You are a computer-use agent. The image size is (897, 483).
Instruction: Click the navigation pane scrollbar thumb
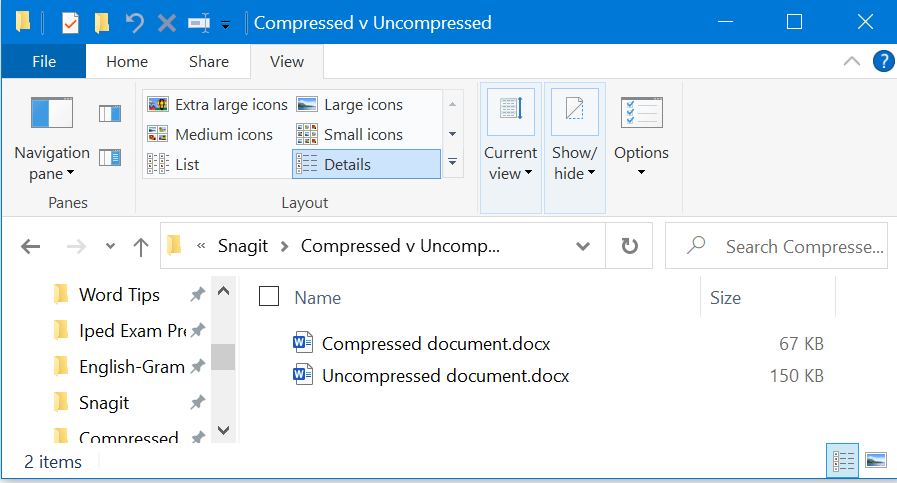click(x=223, y=357)
